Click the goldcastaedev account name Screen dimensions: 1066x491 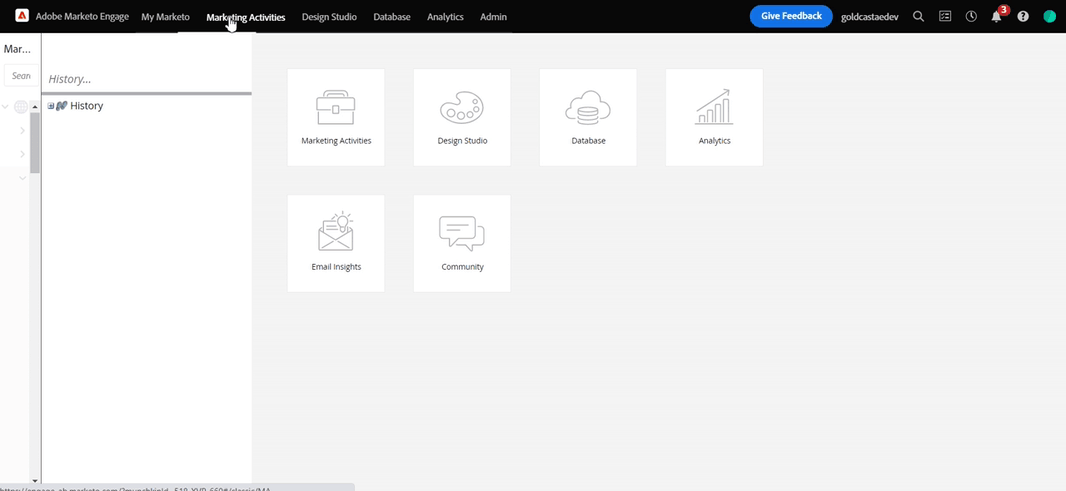870,17
